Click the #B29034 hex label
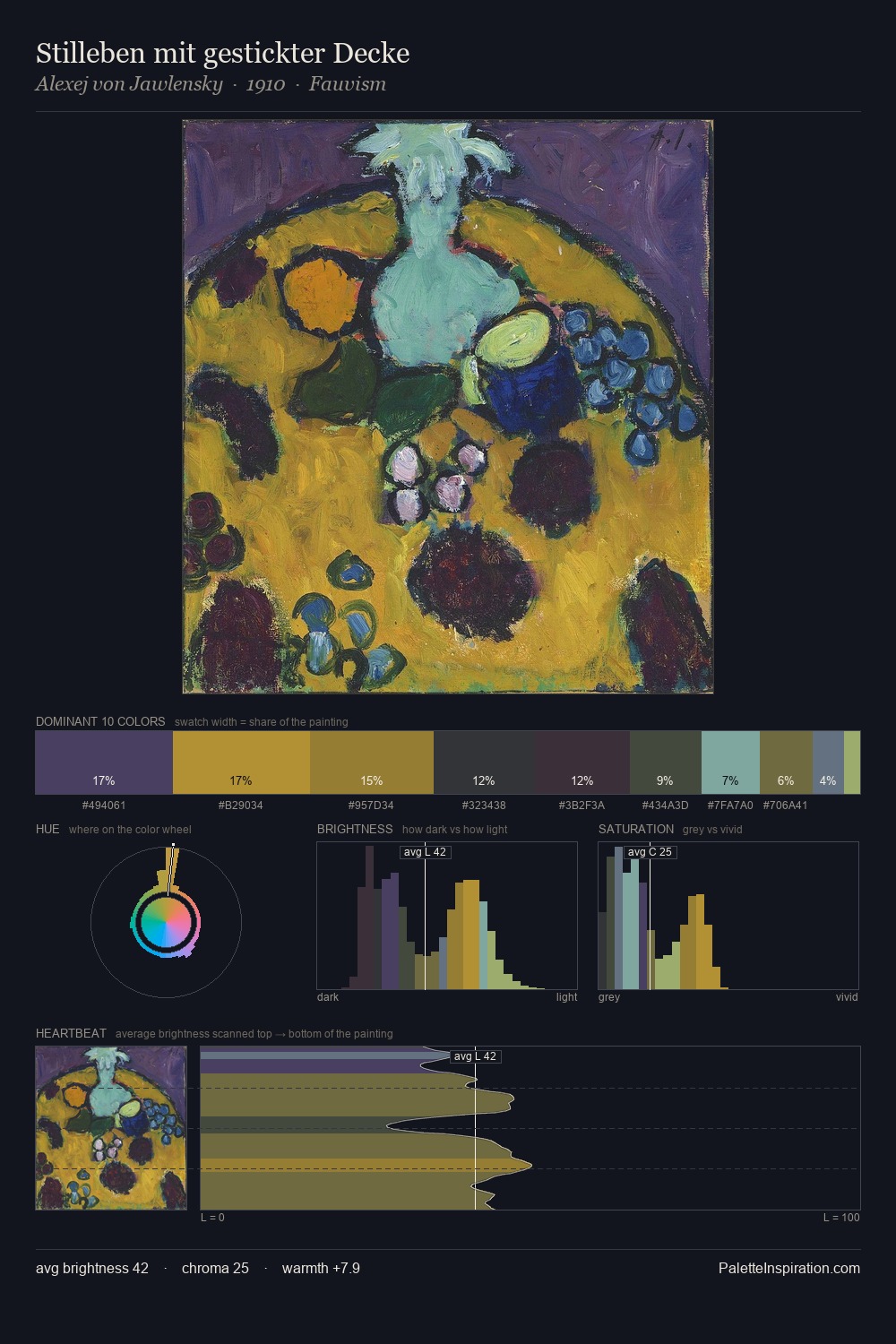896x1344 pixels. (x=241, y=806)
